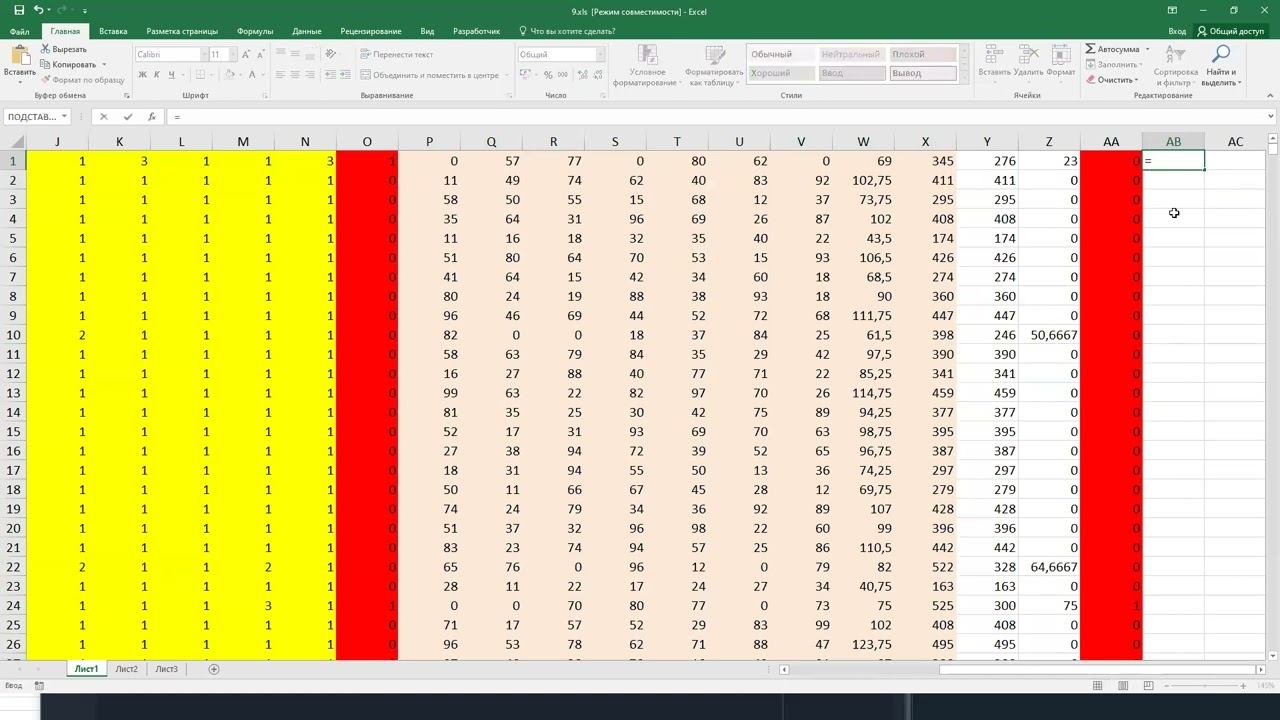
Task: Open Условное форматирование menu
Action: (x=647, y=64)
